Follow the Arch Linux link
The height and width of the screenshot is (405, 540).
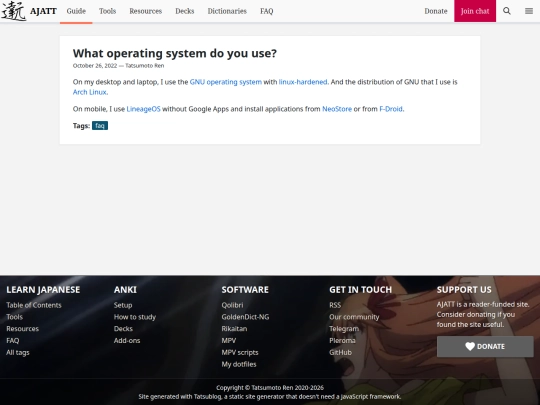90,92
